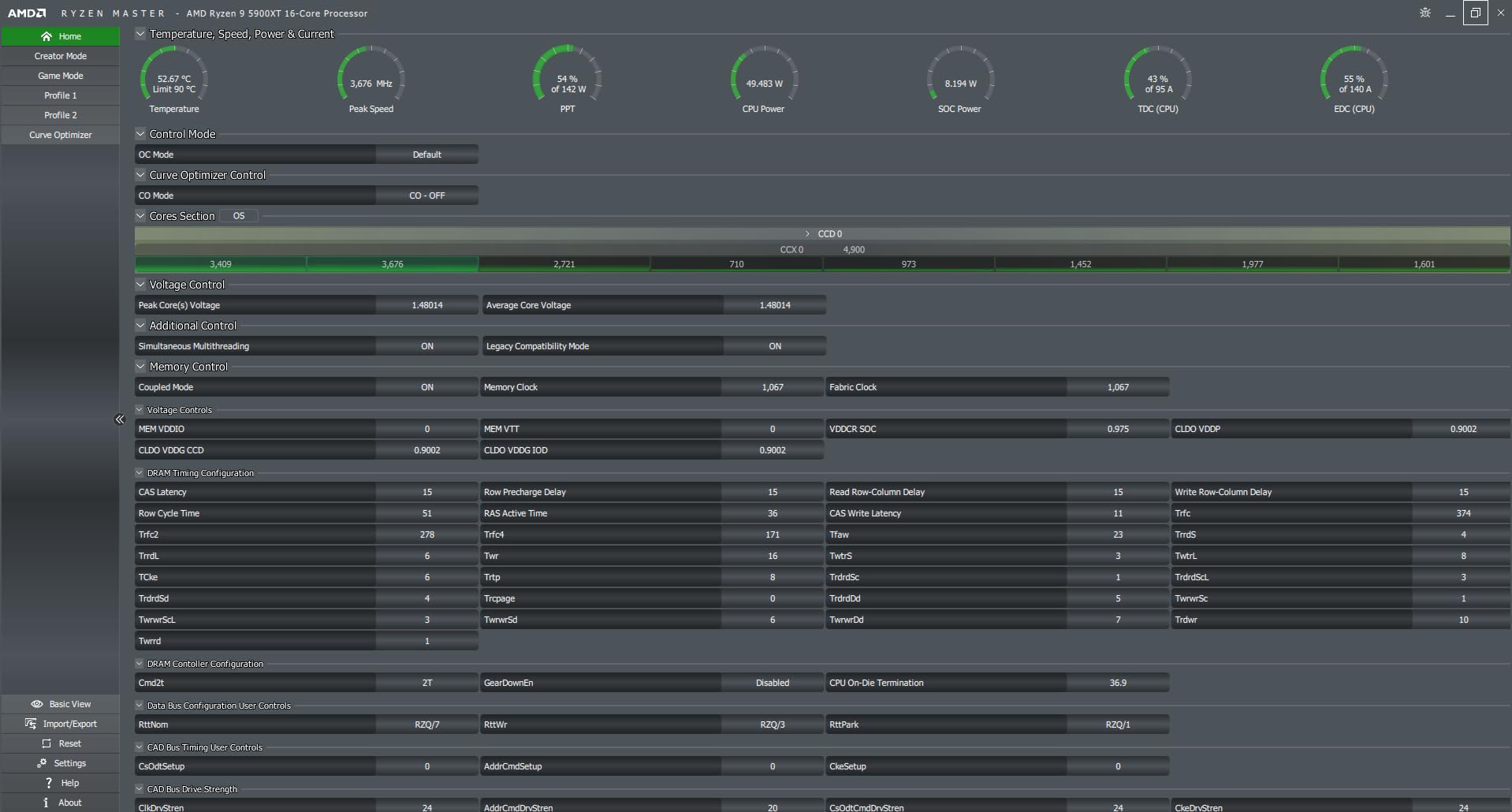Collapse the Temperature, Speed, Power & Current section
Image resolution: width=1512 pixels, height=812 pixels.
point(140,34)
